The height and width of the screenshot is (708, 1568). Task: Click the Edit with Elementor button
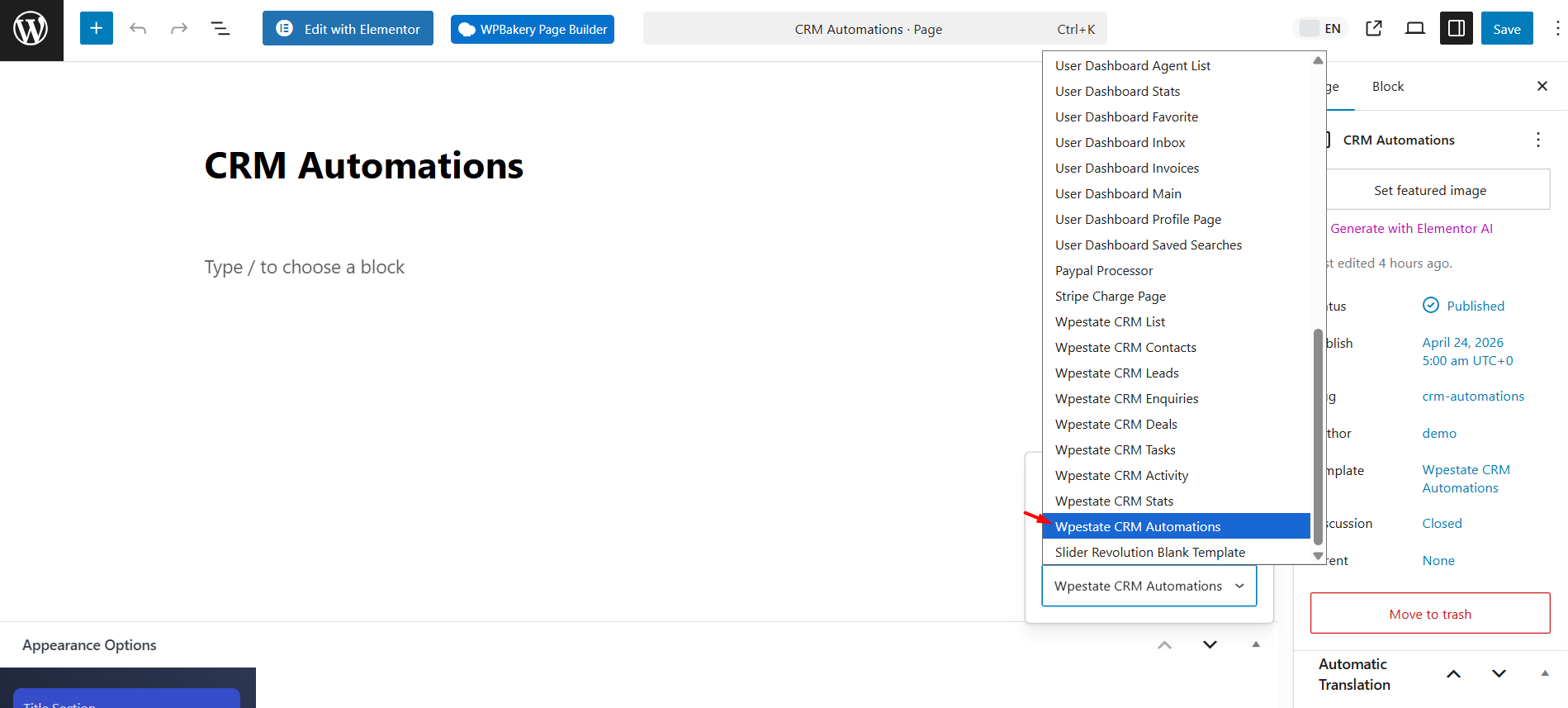tap(348, 29)
